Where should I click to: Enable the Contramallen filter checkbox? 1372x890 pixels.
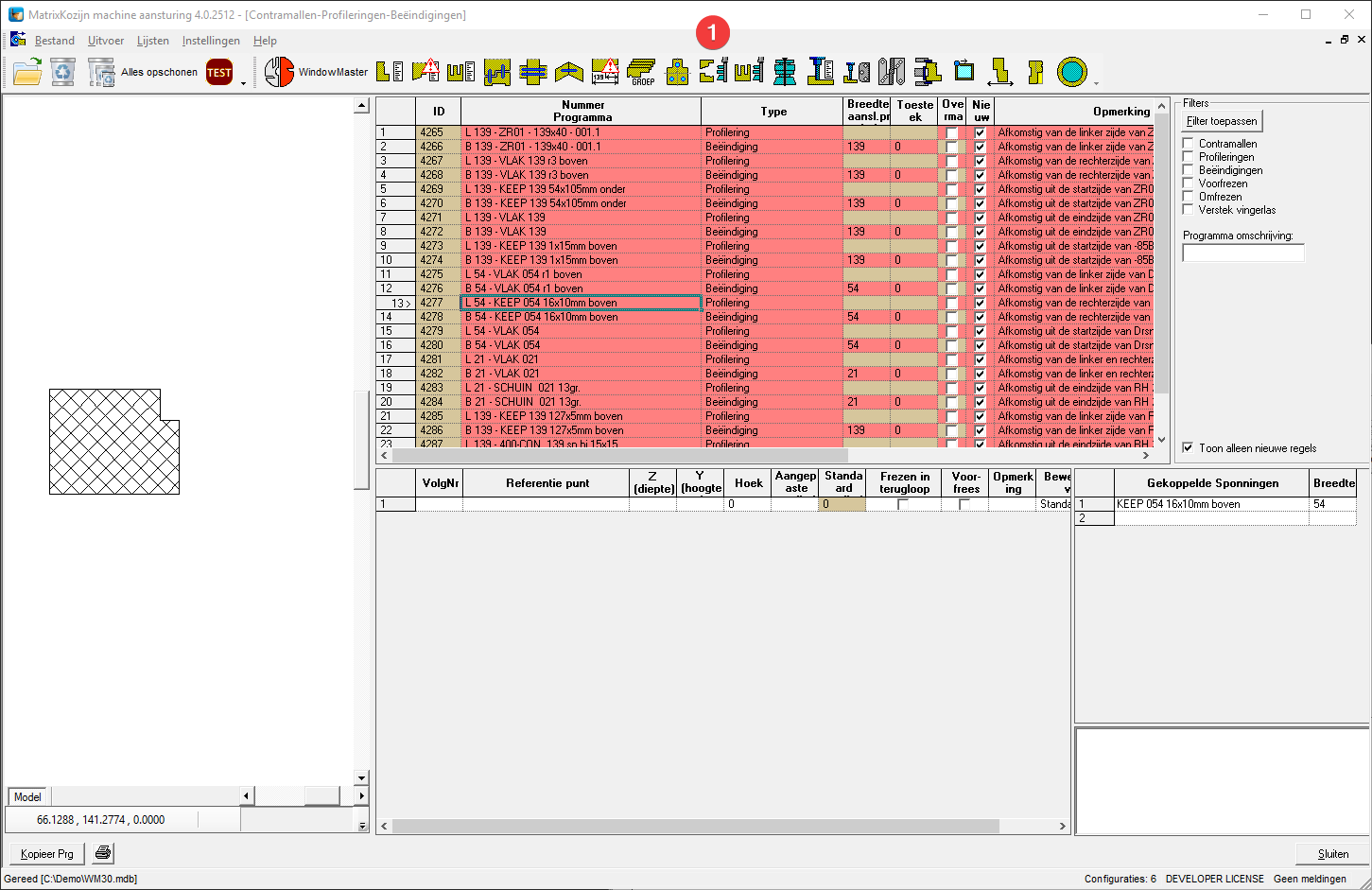click(x=1189, y=143)
